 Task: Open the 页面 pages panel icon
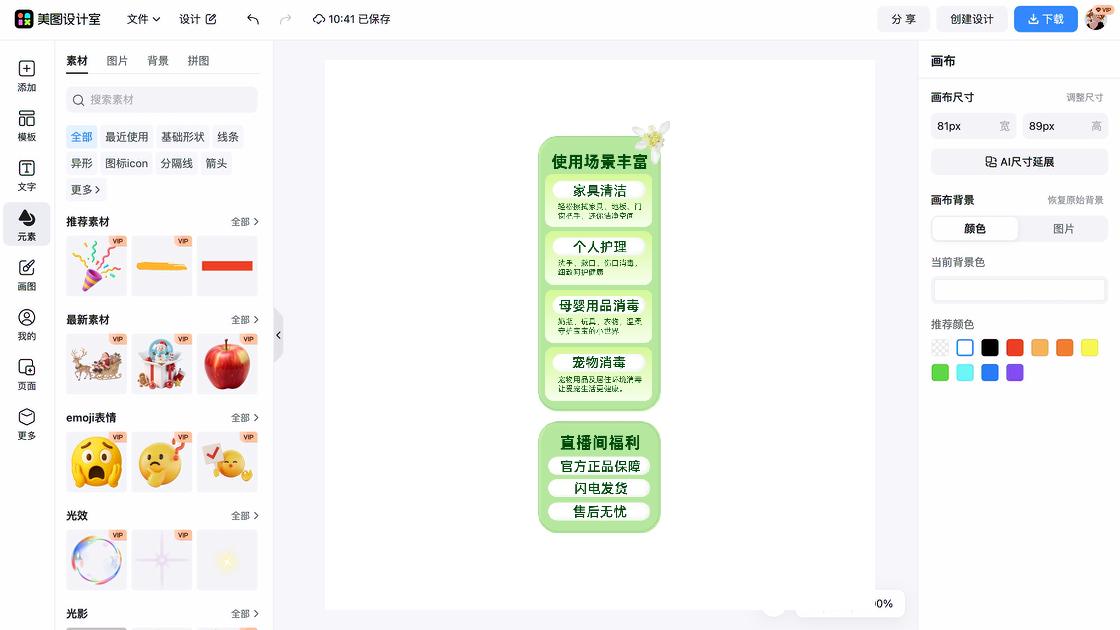point(26,374)
